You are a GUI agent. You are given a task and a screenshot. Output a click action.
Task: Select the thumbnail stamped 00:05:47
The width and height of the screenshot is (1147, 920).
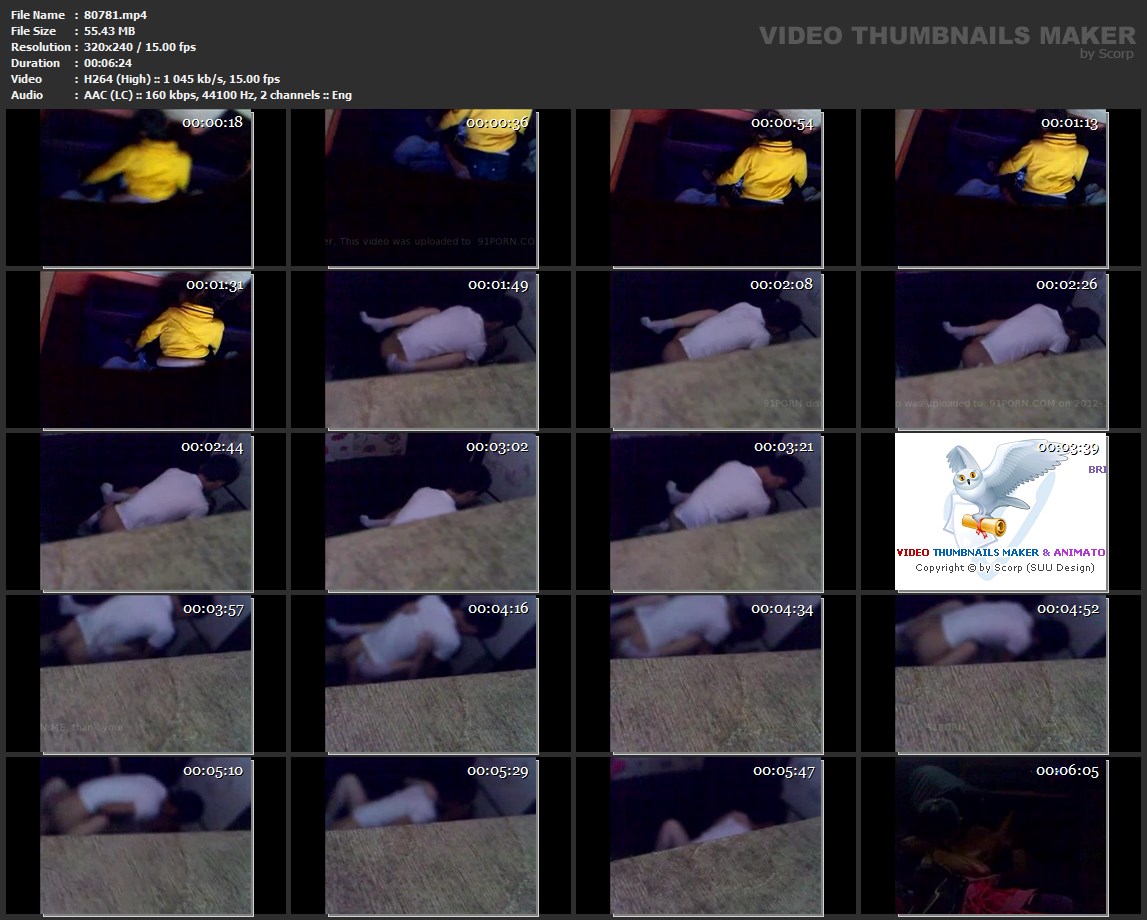tap(716, 837)
